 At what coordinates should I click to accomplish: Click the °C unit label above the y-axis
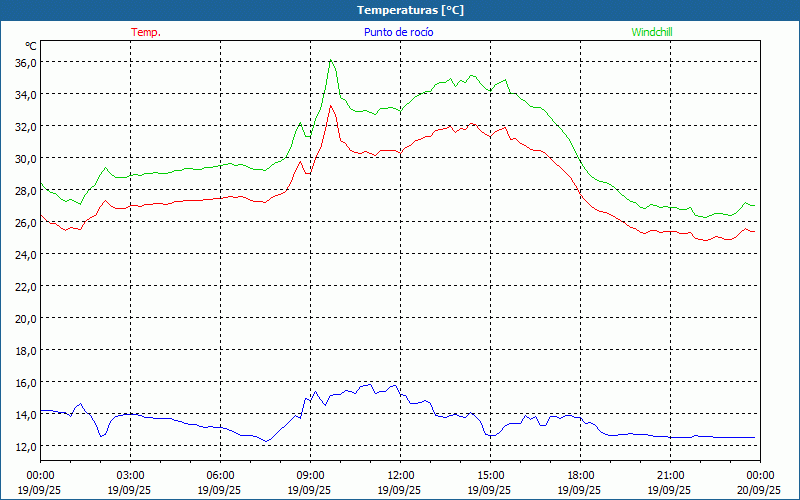tap(31, 46)
